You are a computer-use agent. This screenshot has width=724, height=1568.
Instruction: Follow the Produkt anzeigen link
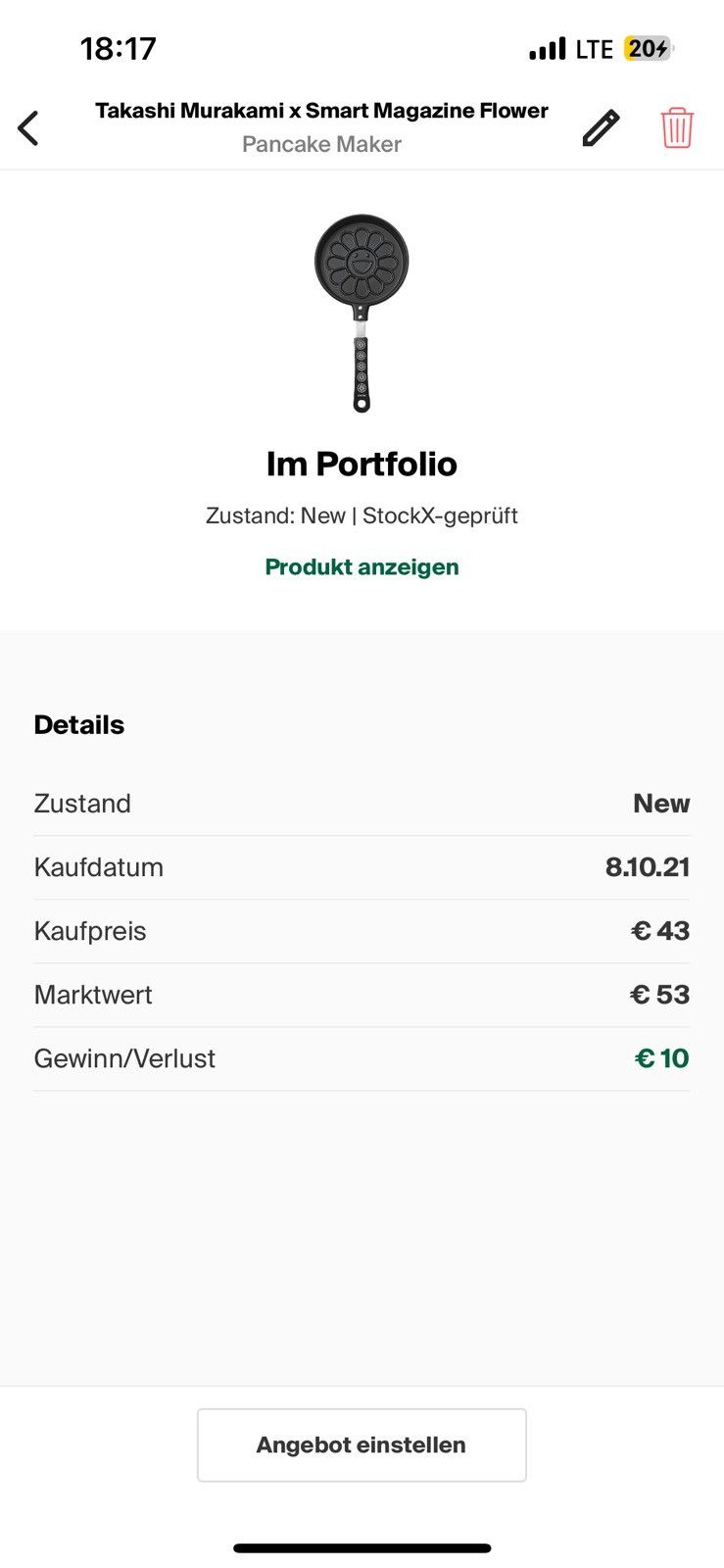click(x=362, y=566)
